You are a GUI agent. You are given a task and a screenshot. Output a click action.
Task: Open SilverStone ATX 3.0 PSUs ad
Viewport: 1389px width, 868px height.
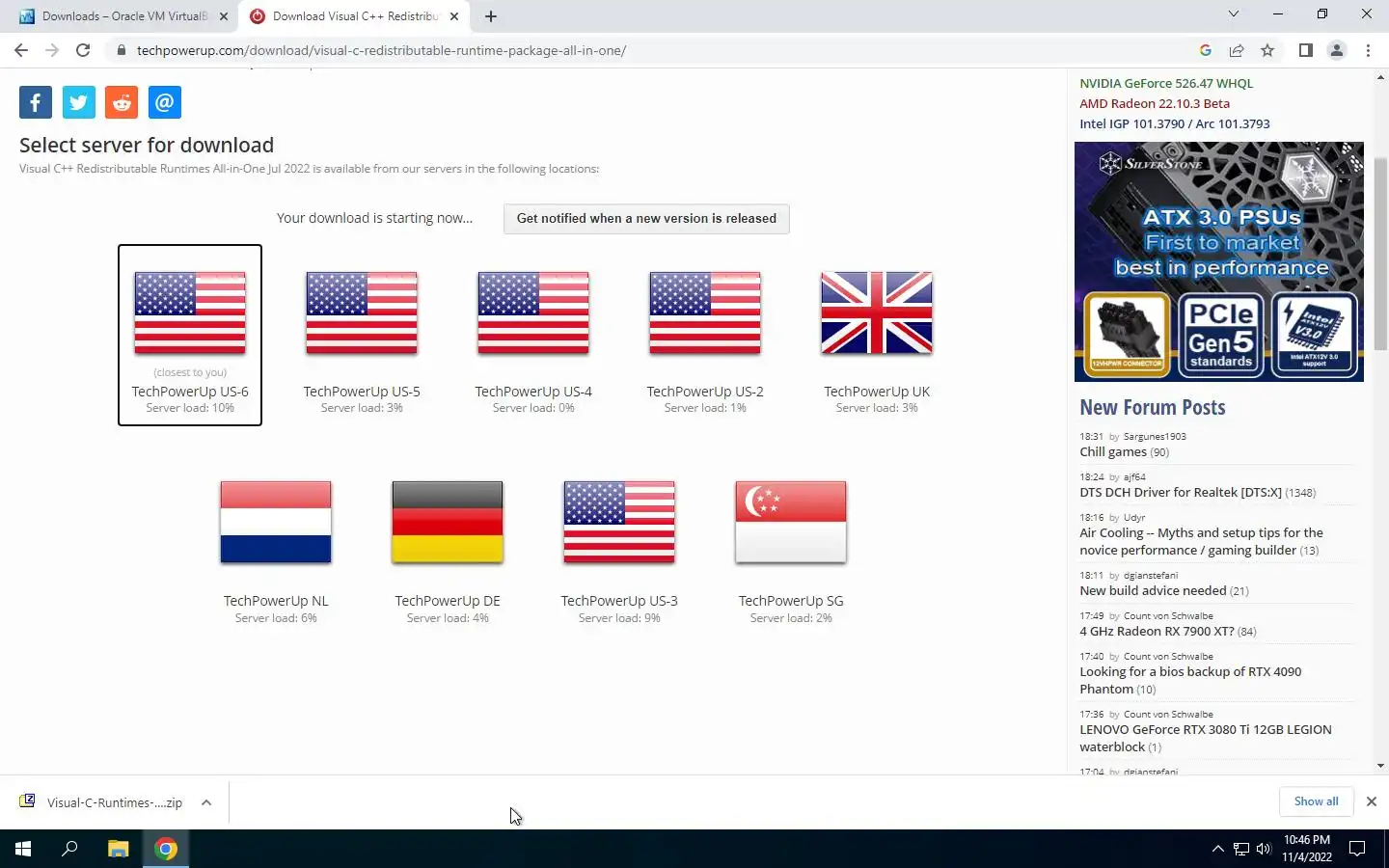(1219, 261)
